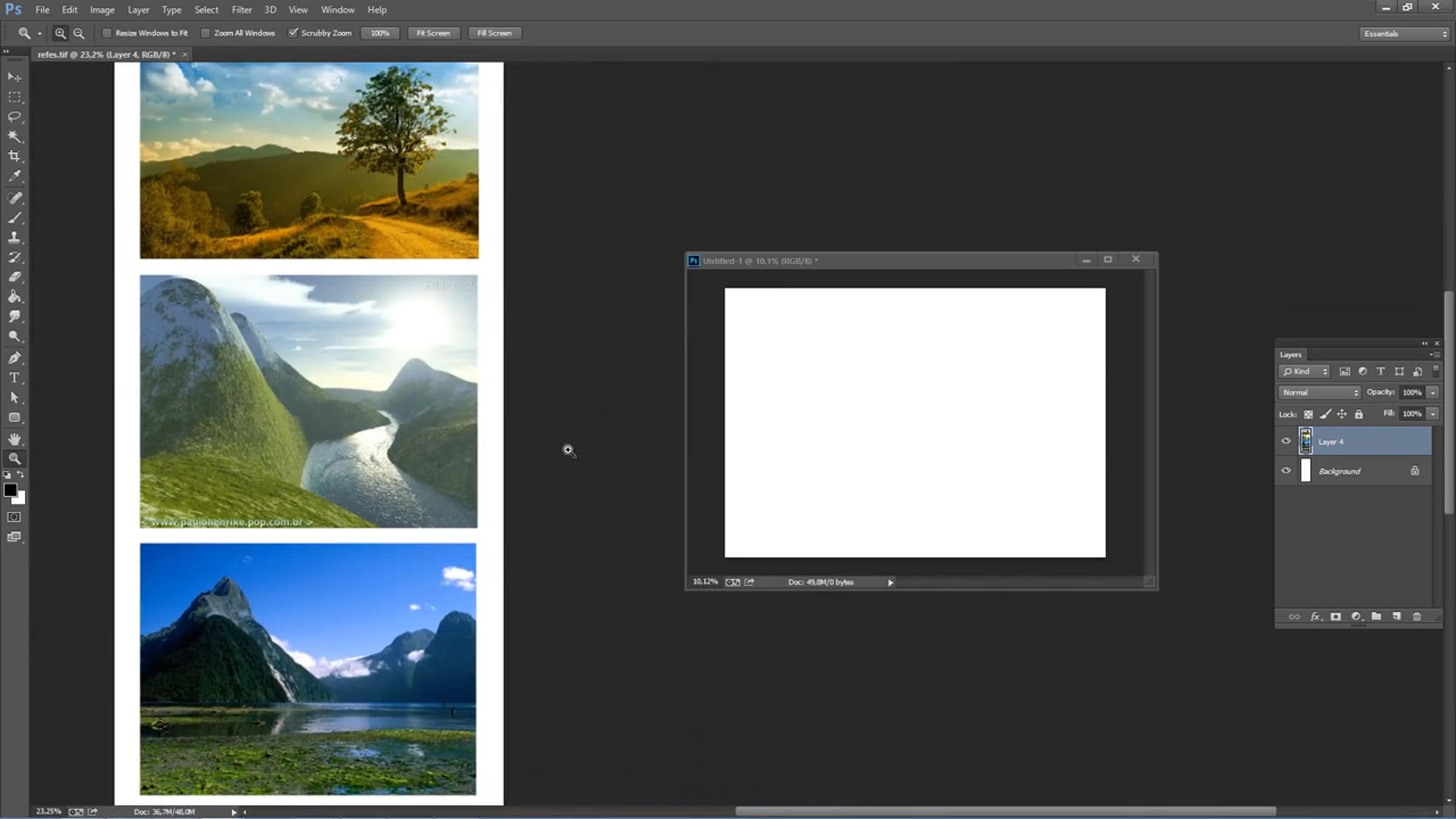1456x819 pixels.
Task: Click the black foreground color swatch
Action: point(10,490)
